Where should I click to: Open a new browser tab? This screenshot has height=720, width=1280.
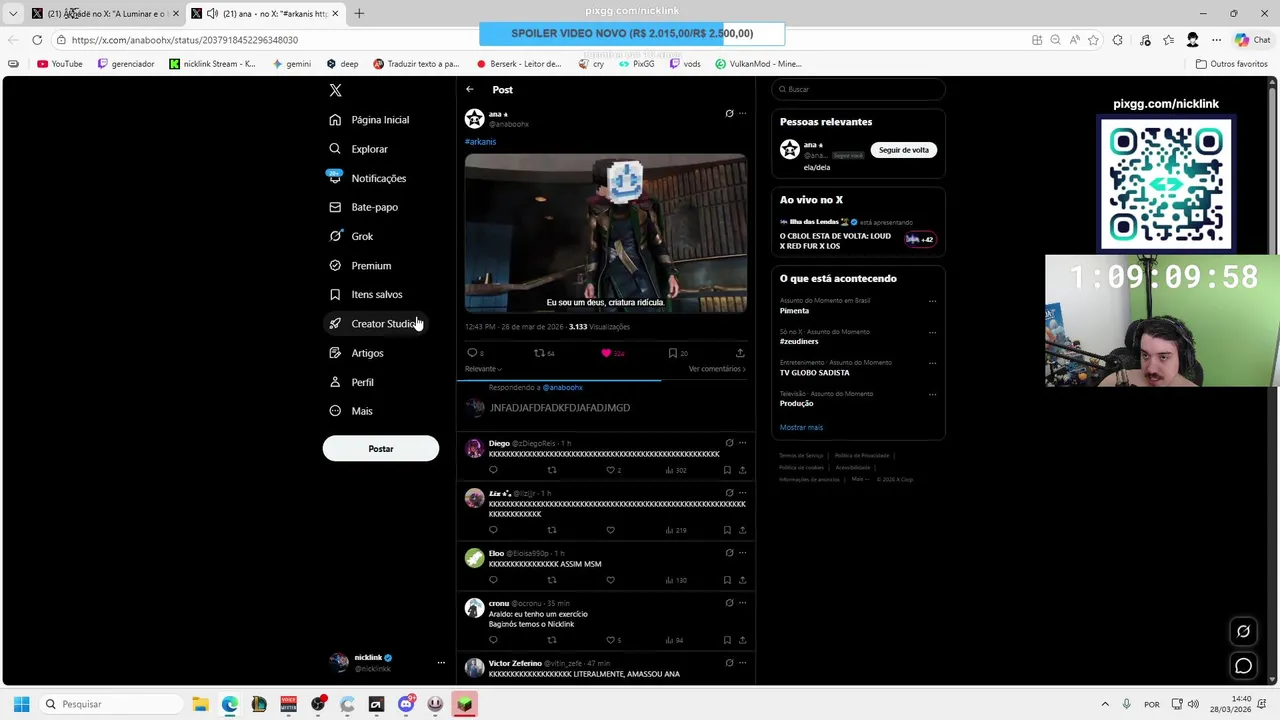coord(359,14)
